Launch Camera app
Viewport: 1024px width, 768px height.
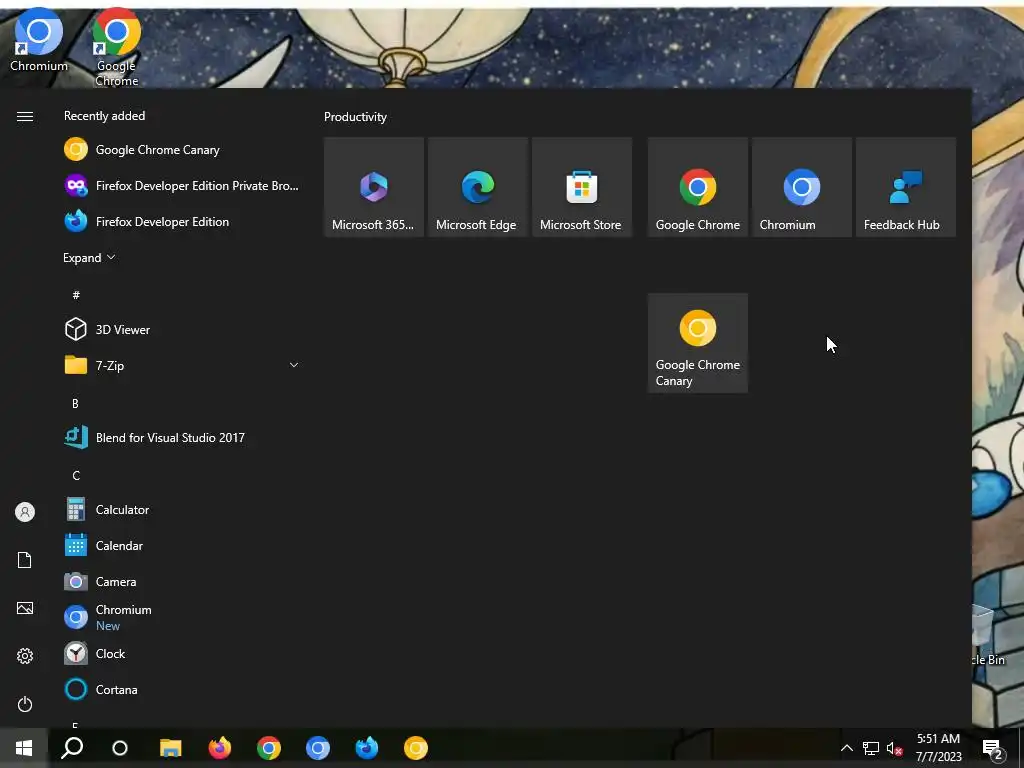[x=182, y=581]
